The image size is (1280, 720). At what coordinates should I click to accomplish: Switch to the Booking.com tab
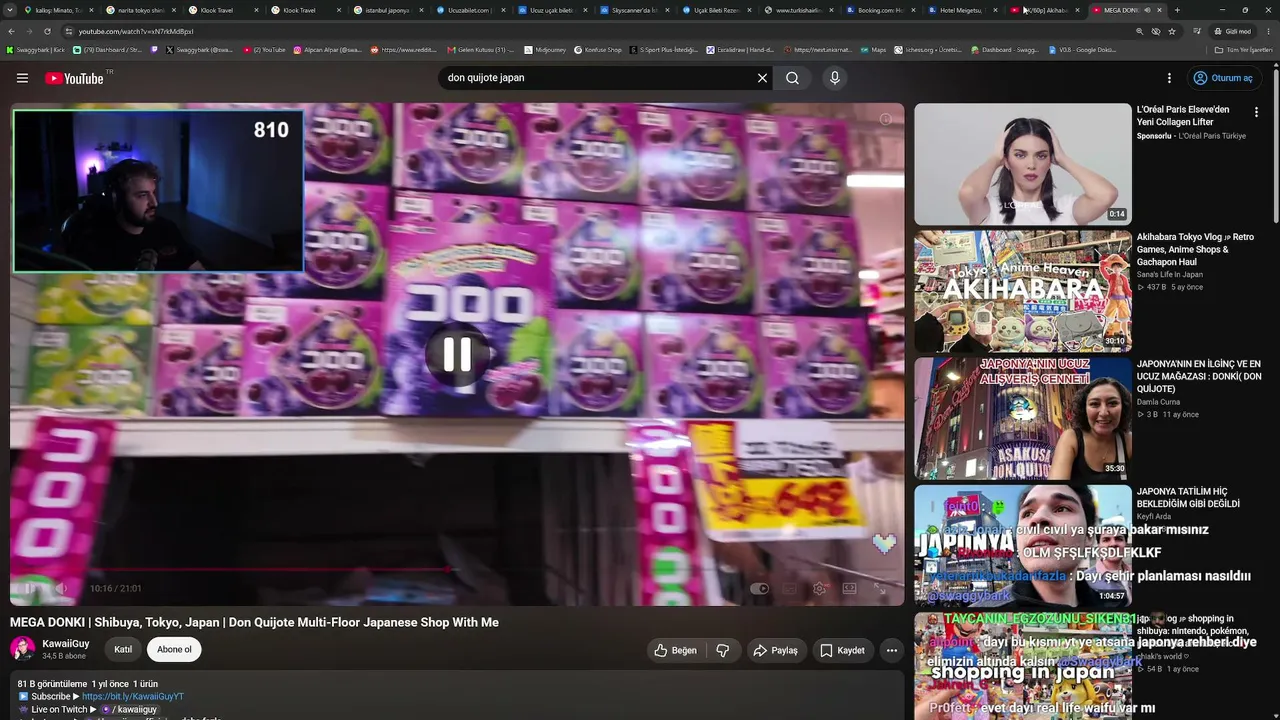(882, 10)
